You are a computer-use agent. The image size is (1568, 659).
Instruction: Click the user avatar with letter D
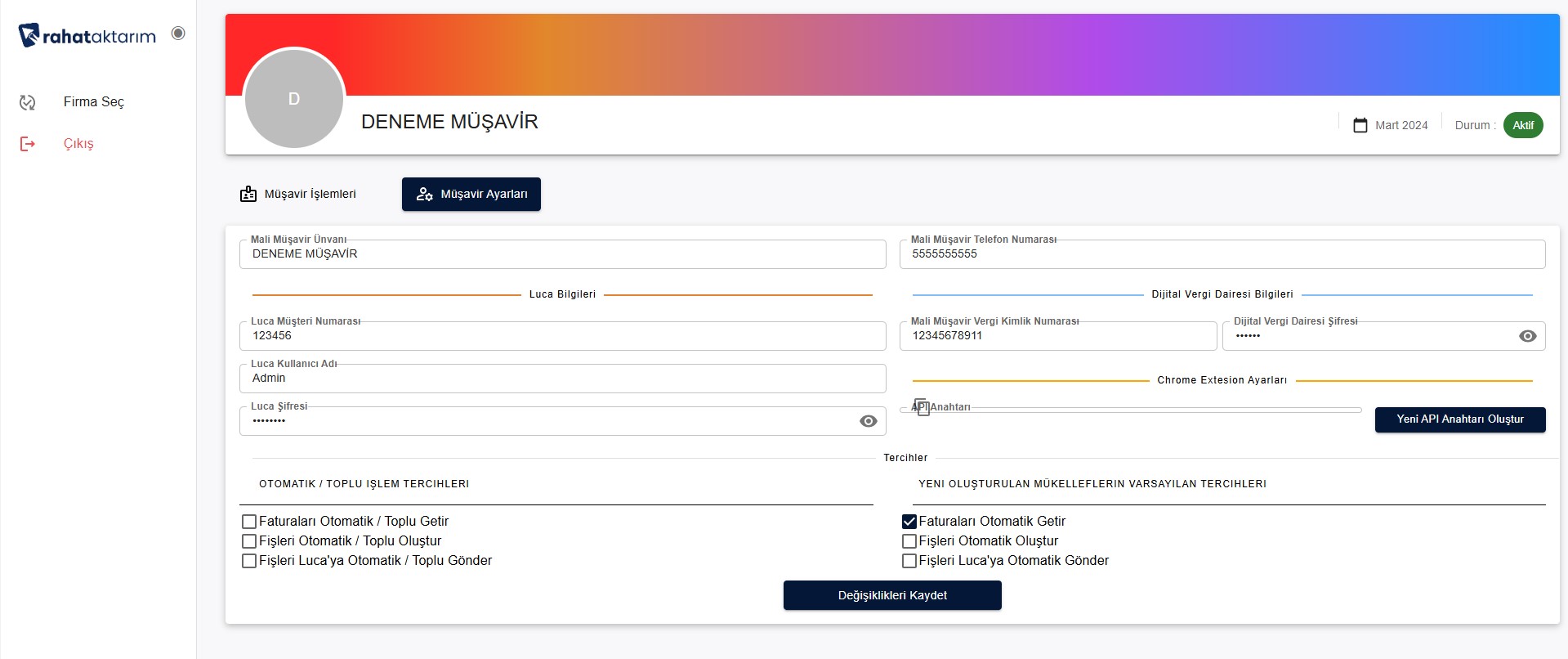[294, 99]
